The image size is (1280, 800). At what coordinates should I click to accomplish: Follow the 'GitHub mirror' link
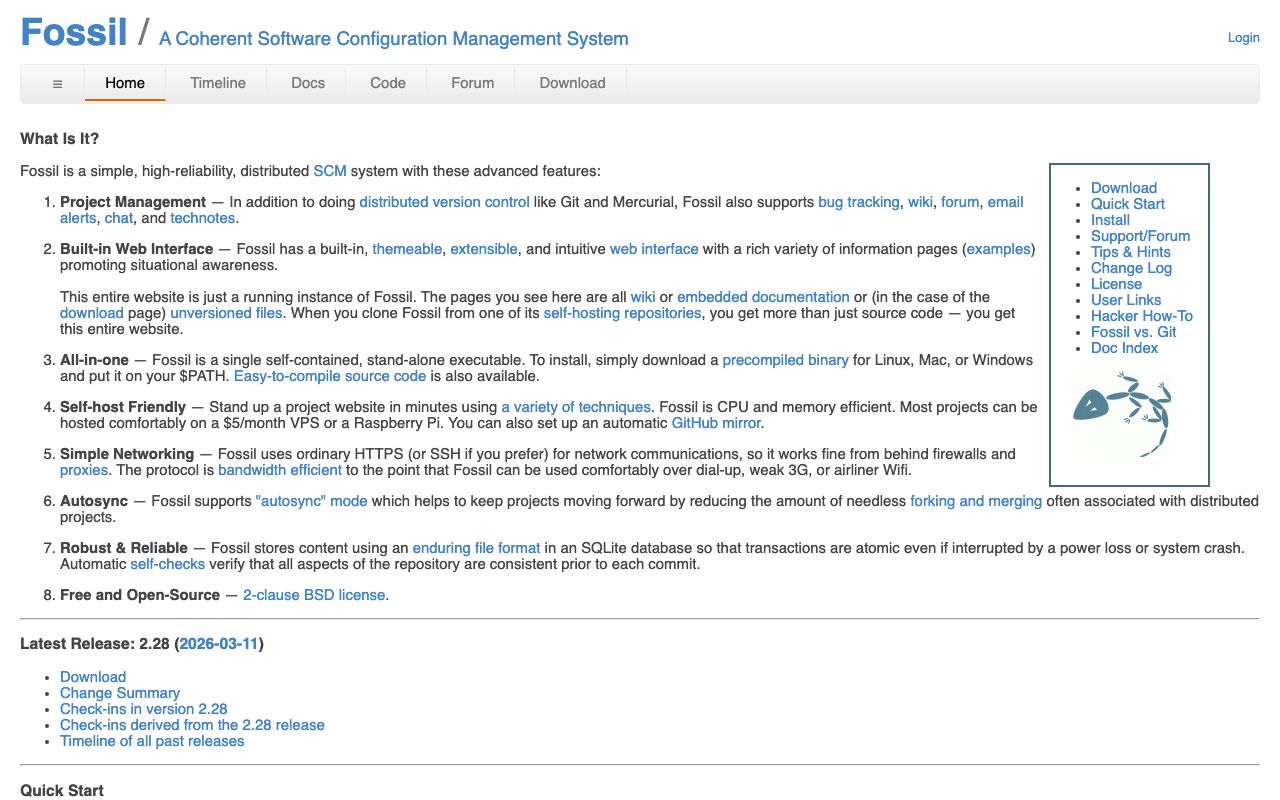[717, 423]
